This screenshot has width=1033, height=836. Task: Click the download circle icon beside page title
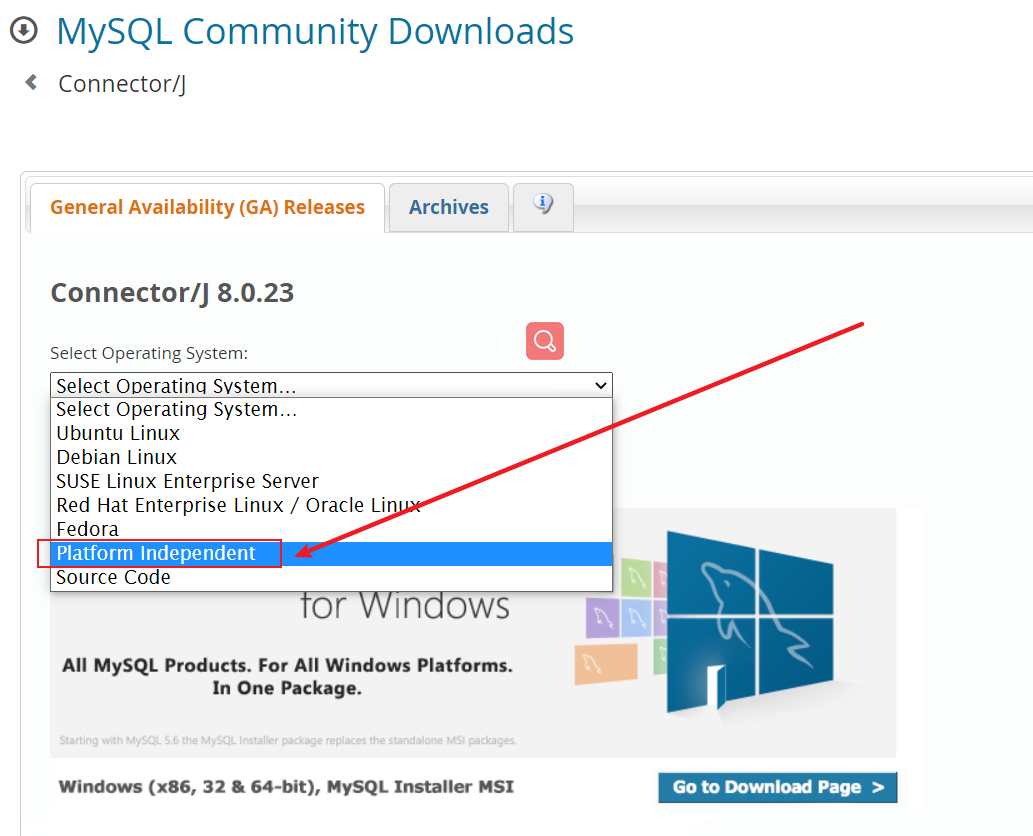click(23, 31)
